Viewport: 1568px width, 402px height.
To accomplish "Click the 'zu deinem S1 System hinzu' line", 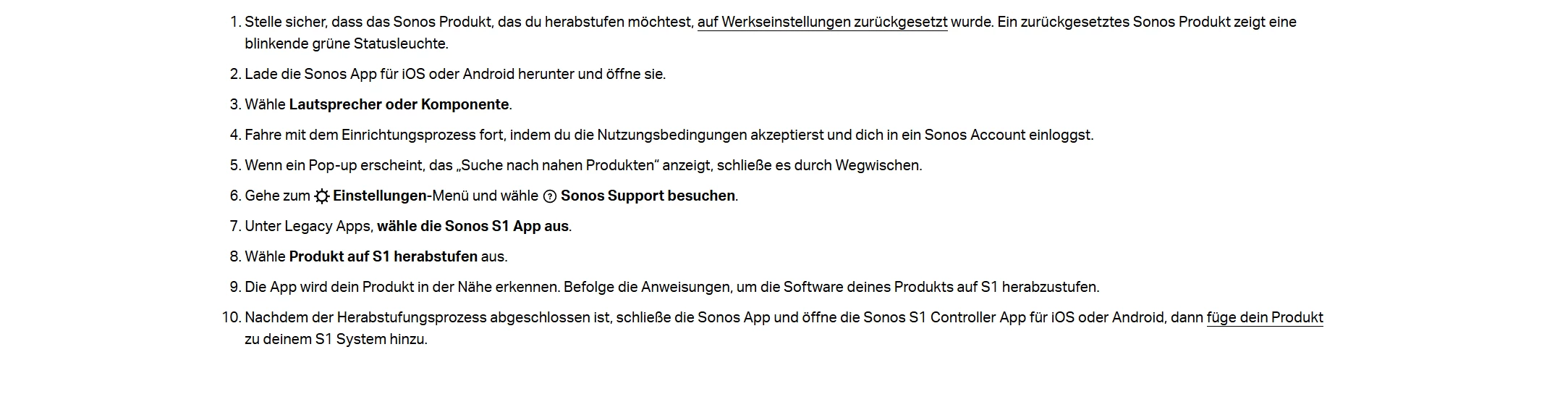I will (336, 339).
